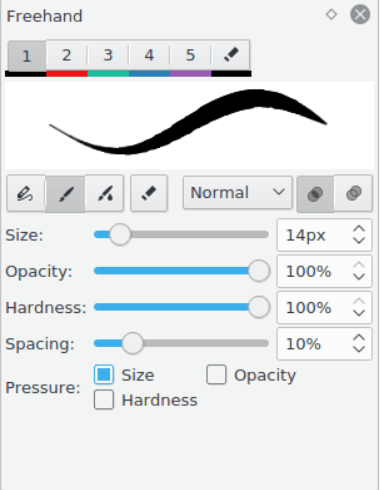The width and height of the screenshot is (380, 490).
Task: Select the smudge brush mode icon
Action: coord(105,193)
